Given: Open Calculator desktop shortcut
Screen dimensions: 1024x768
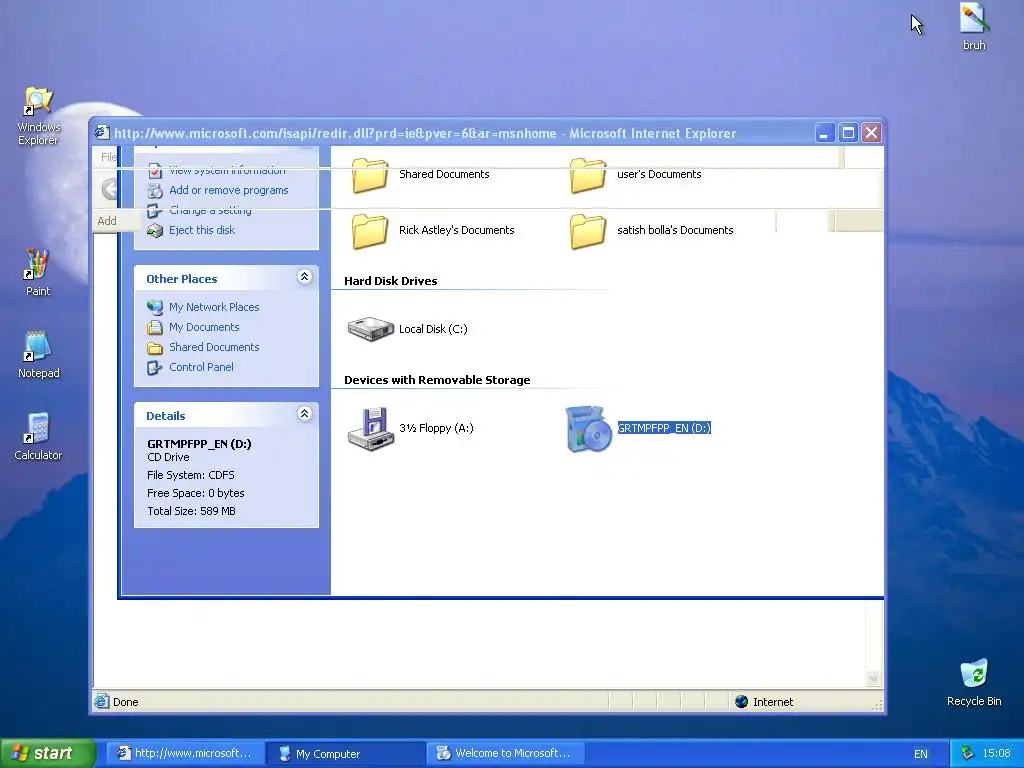Looking at the screenshot, I should (38, 436).
